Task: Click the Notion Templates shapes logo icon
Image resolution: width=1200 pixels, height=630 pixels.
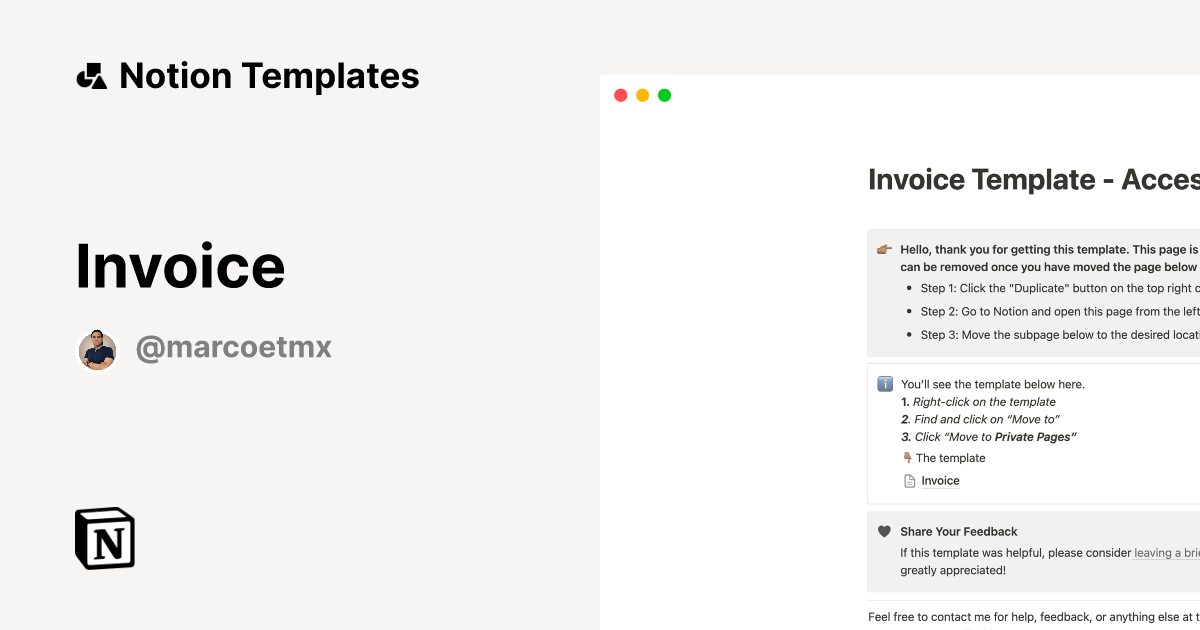Action: coord(91,76)
